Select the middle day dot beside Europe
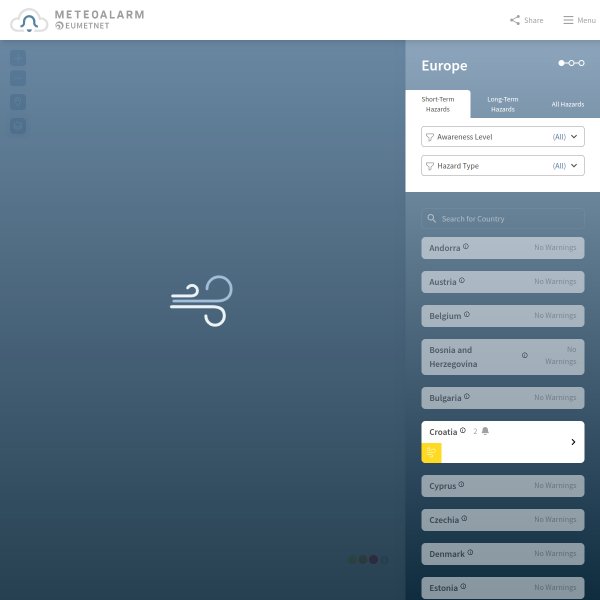Screen dimensions: 600x600 point(571,63)
